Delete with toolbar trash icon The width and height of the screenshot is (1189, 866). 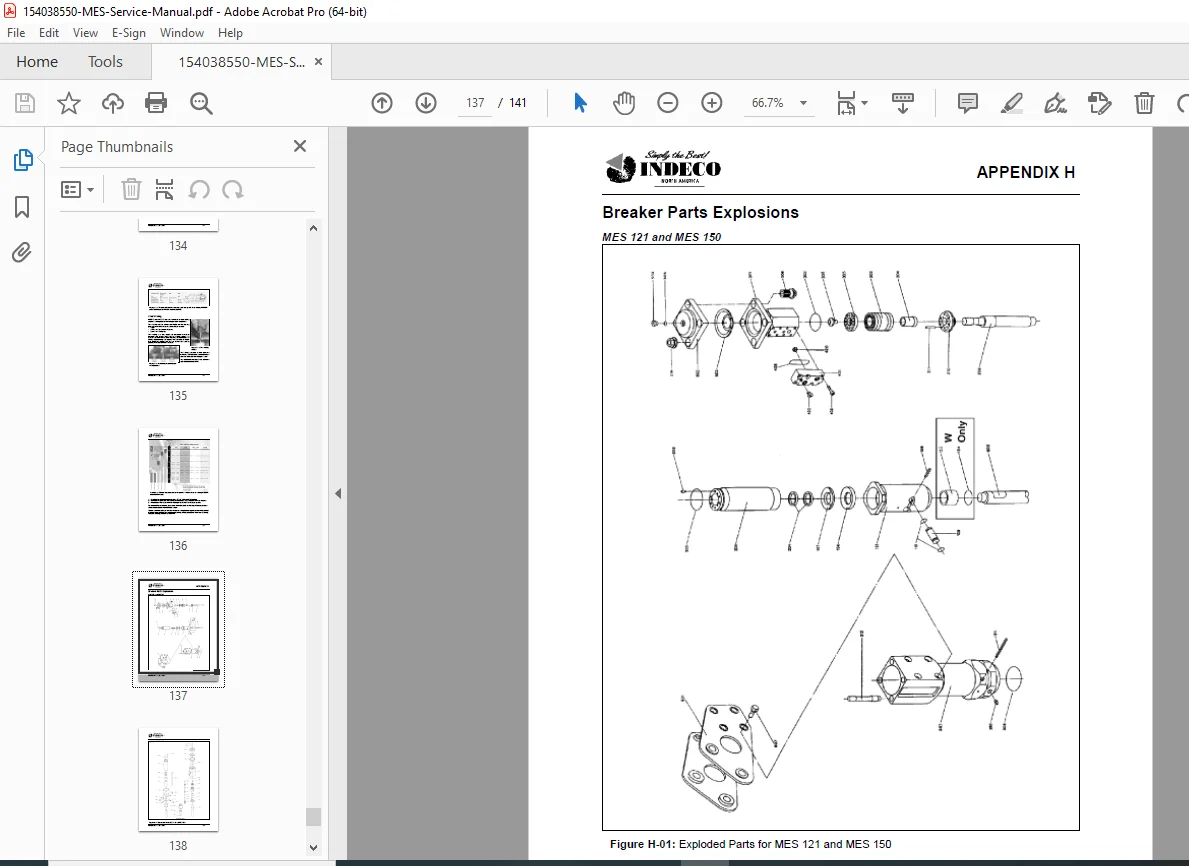click(1144, 103)
